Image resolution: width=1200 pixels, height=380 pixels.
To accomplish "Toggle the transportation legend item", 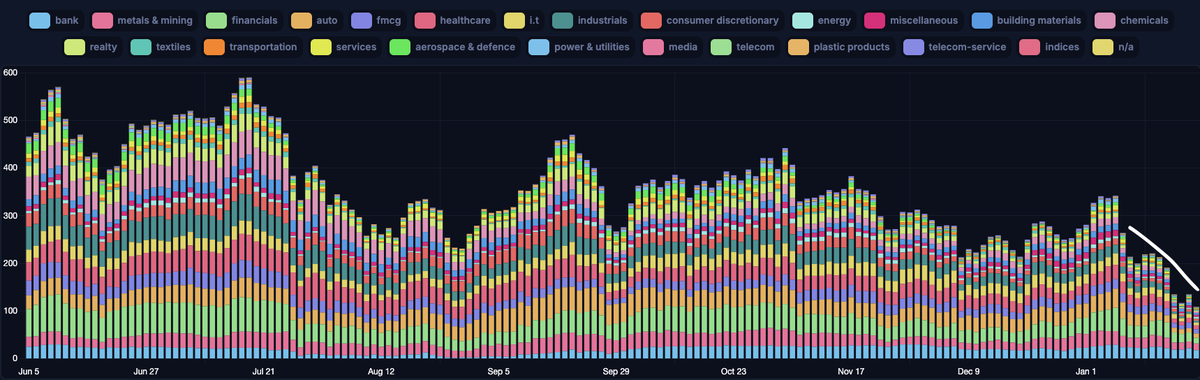I will (x=251, y=47).
